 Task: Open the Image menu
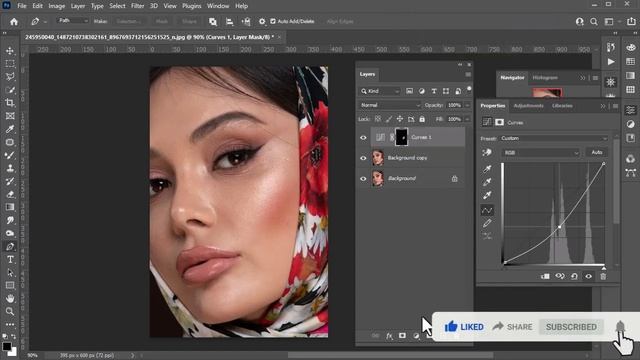[57, 6]
